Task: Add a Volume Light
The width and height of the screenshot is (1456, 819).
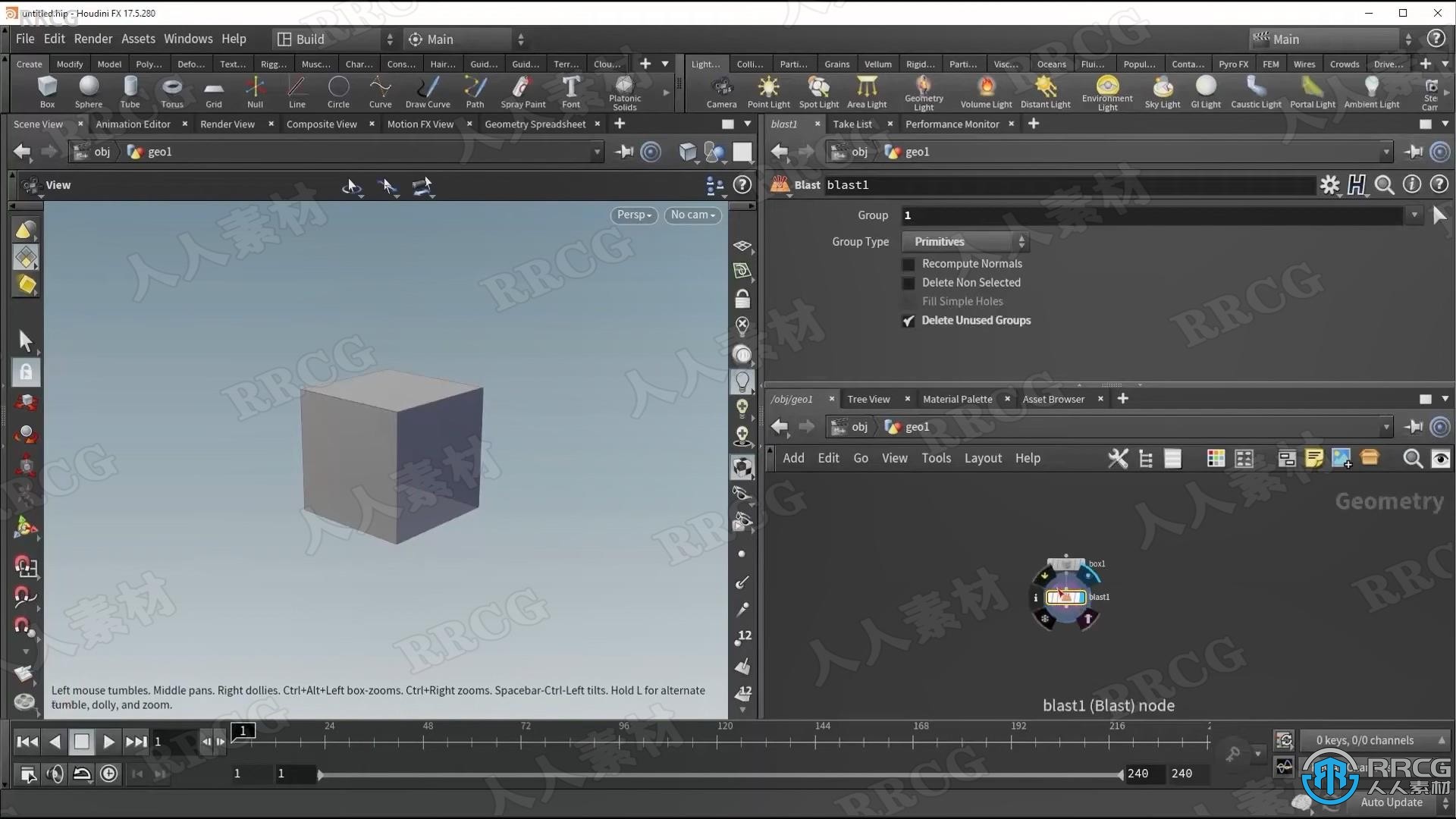Action: (x=986, y=92)
